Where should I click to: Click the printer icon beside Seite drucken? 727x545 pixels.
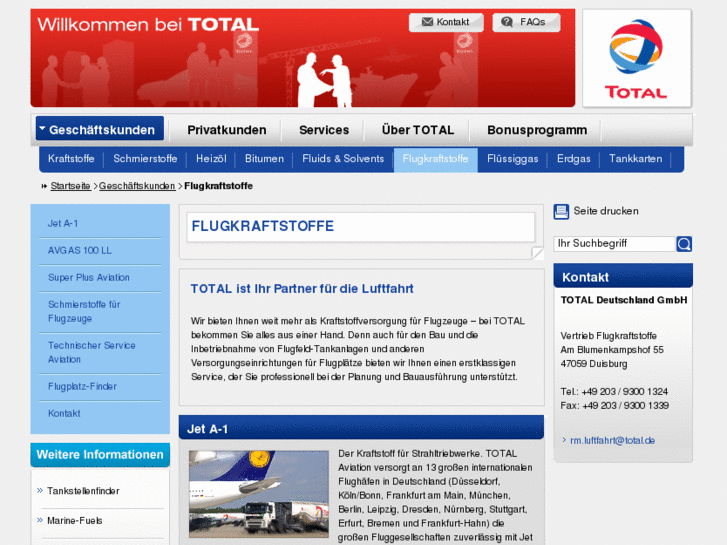[x=561, y=212]
